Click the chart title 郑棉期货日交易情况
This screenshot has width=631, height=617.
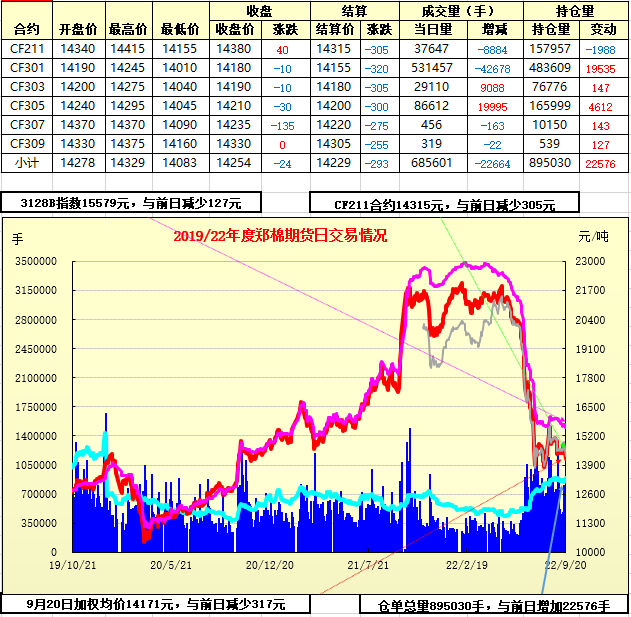click(x=279, y=236)
